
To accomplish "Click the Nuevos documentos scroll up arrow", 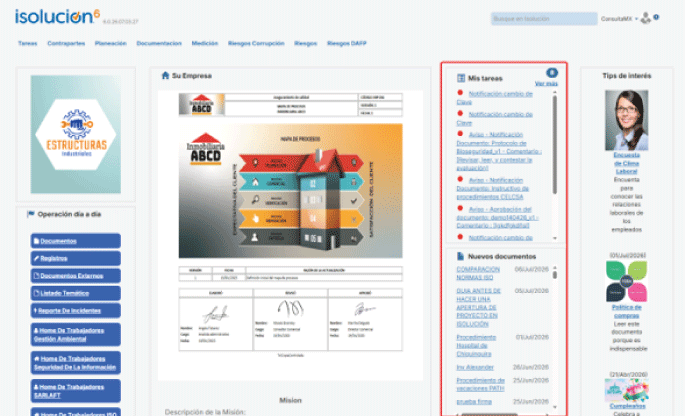I will tap(555, 267).
